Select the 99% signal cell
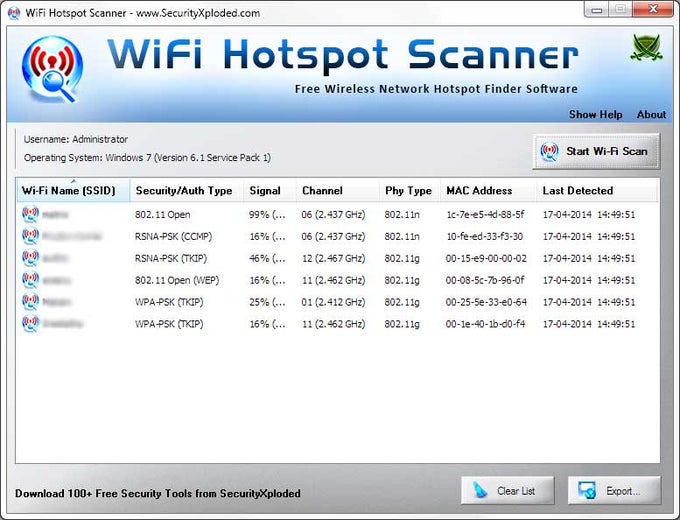Screen dimensions: 680x520 point(267,215)
